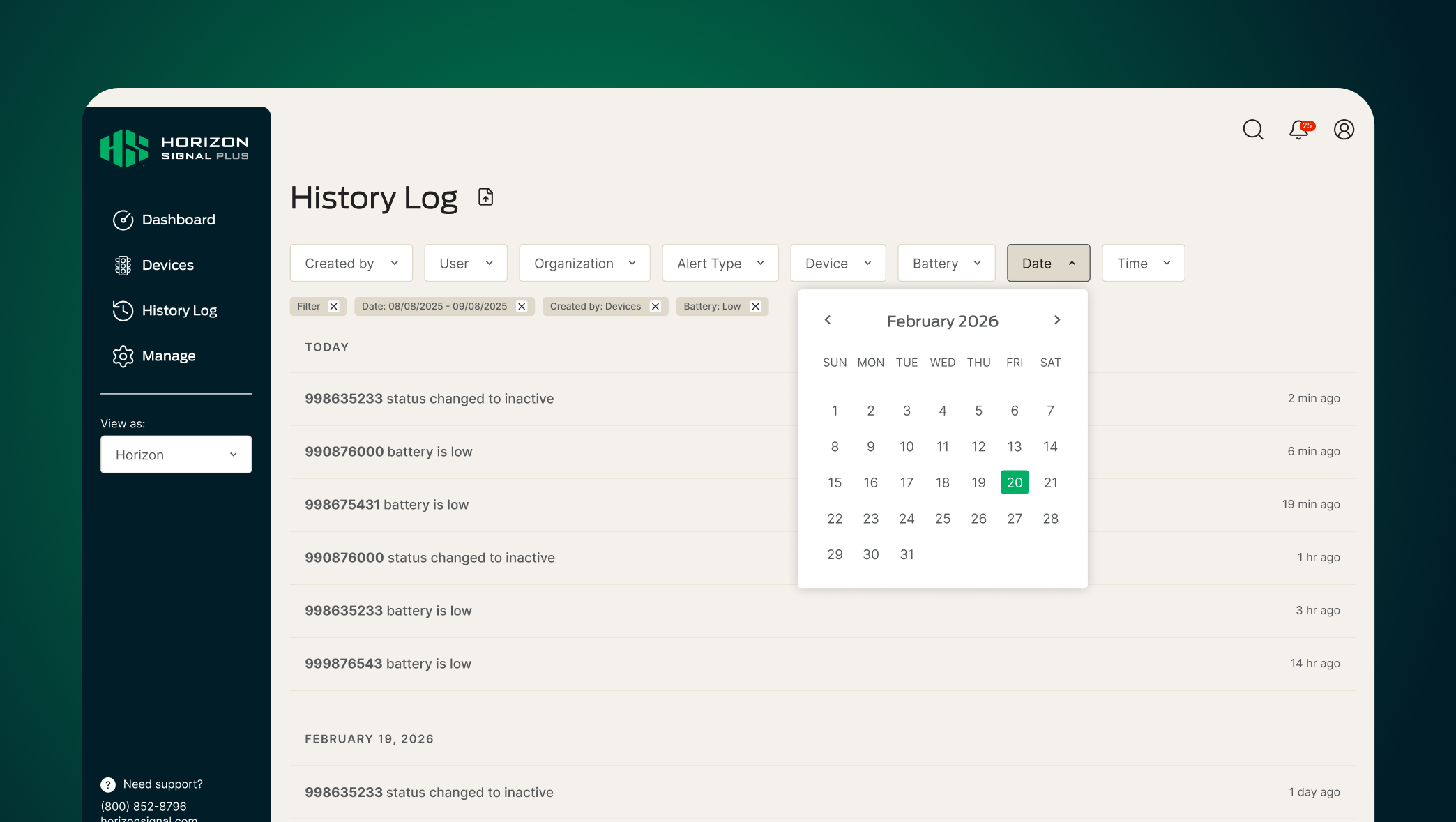The width and height of the screenshot is (1456, 822).
Task: Go to next month in calendar
Action: pyautogui.click(x=1057, y=320)
